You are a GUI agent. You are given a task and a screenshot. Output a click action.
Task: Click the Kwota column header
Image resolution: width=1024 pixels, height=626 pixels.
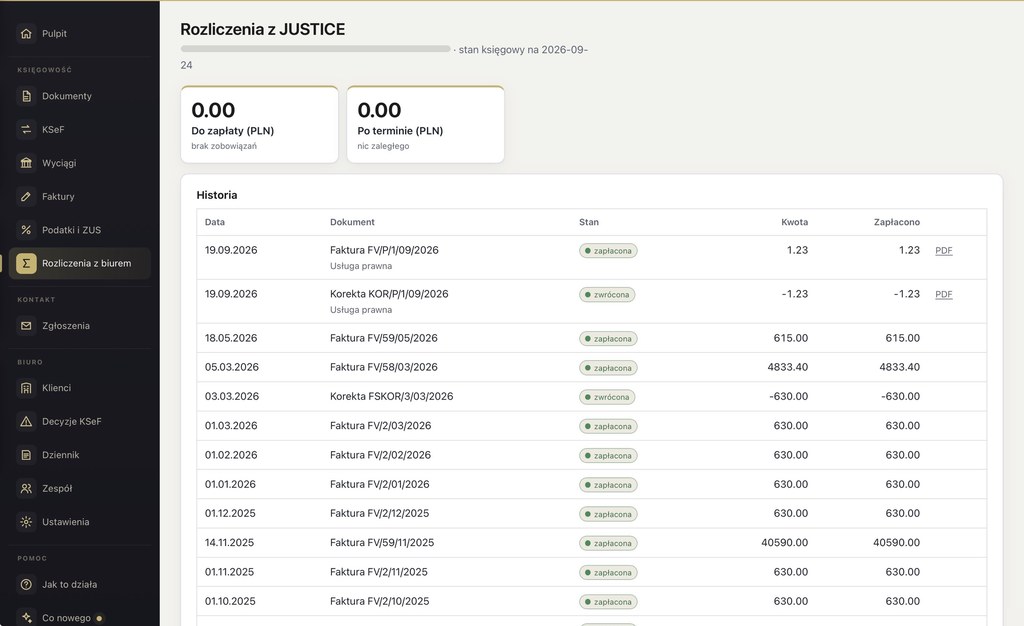[794, 222]
